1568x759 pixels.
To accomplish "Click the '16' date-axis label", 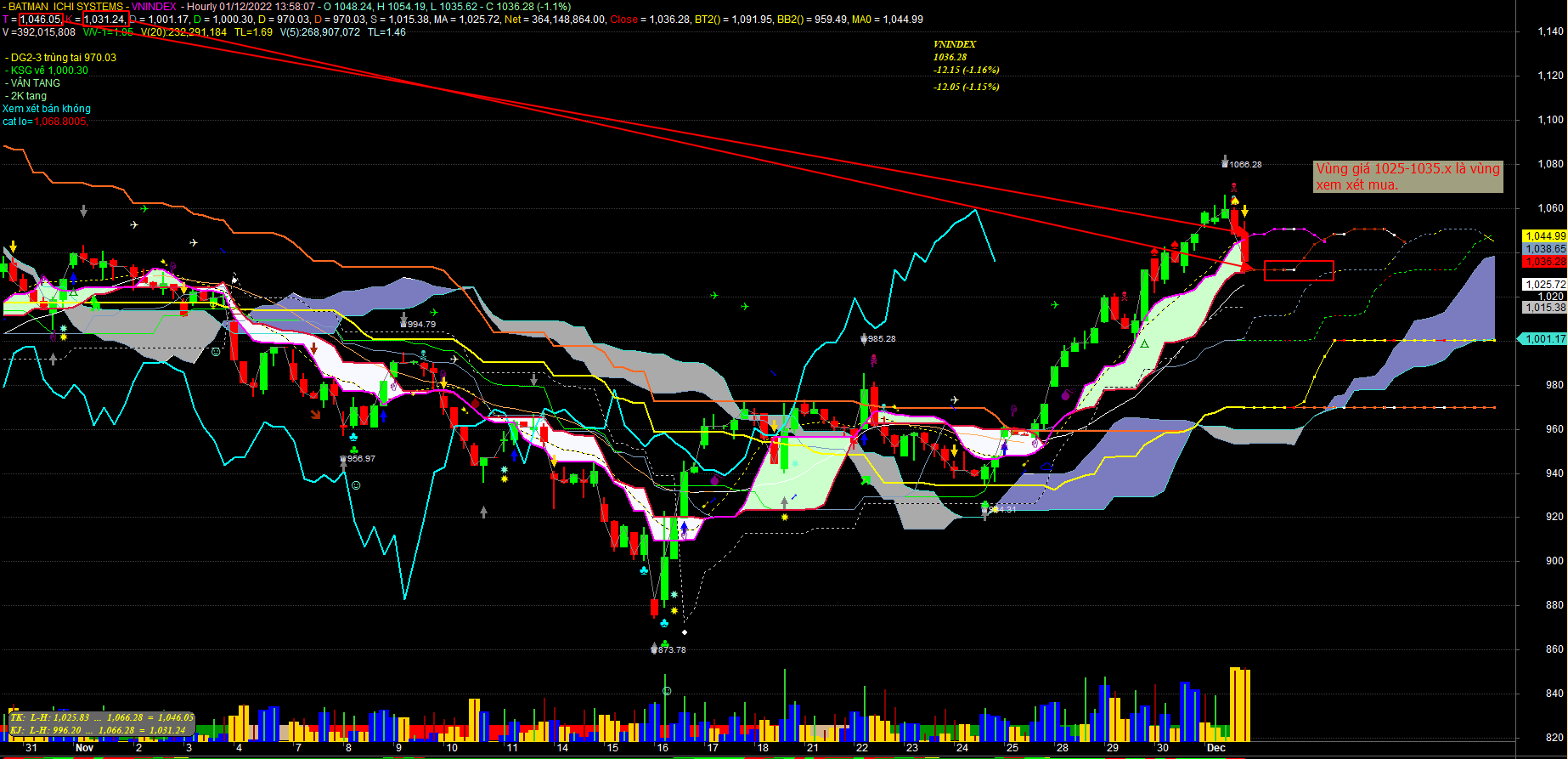I will 663,748.
